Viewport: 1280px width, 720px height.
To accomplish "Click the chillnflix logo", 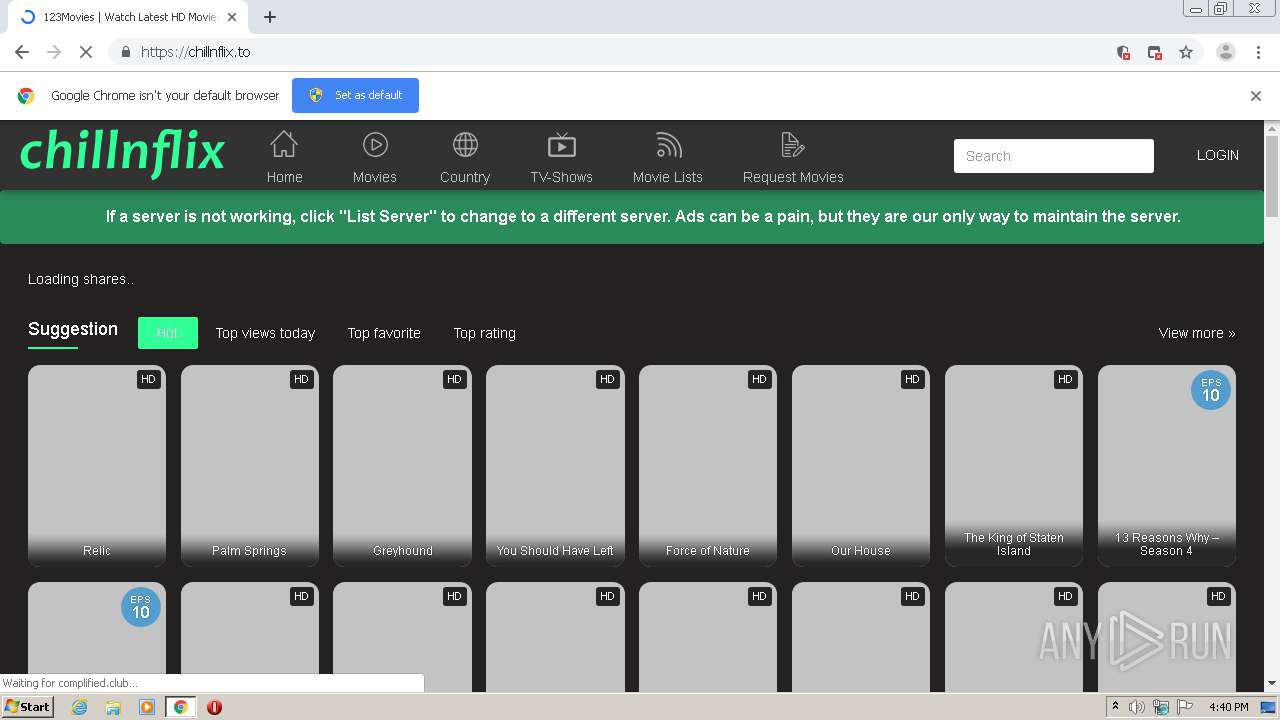I will (122, 152).
